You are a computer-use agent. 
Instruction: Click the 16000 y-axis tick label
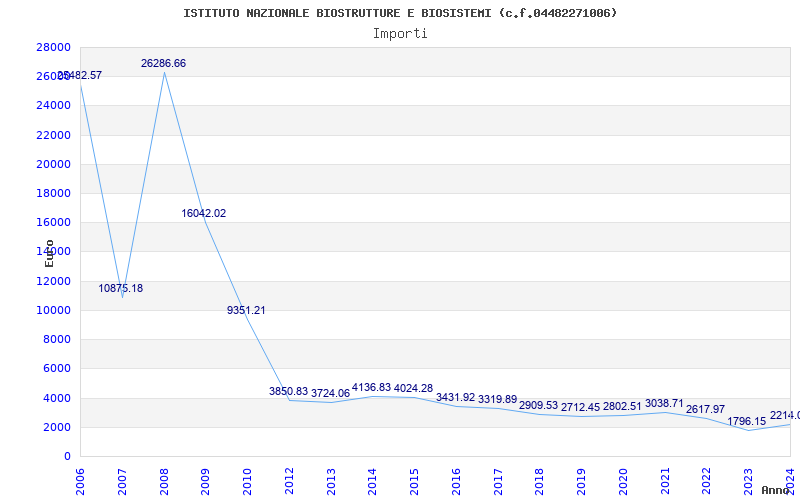pos(54,222)
